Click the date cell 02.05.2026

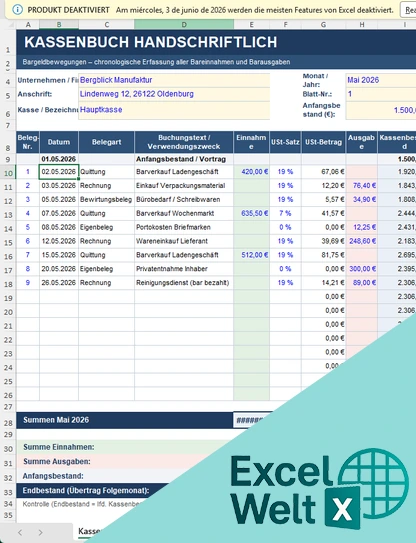(59, 172)
